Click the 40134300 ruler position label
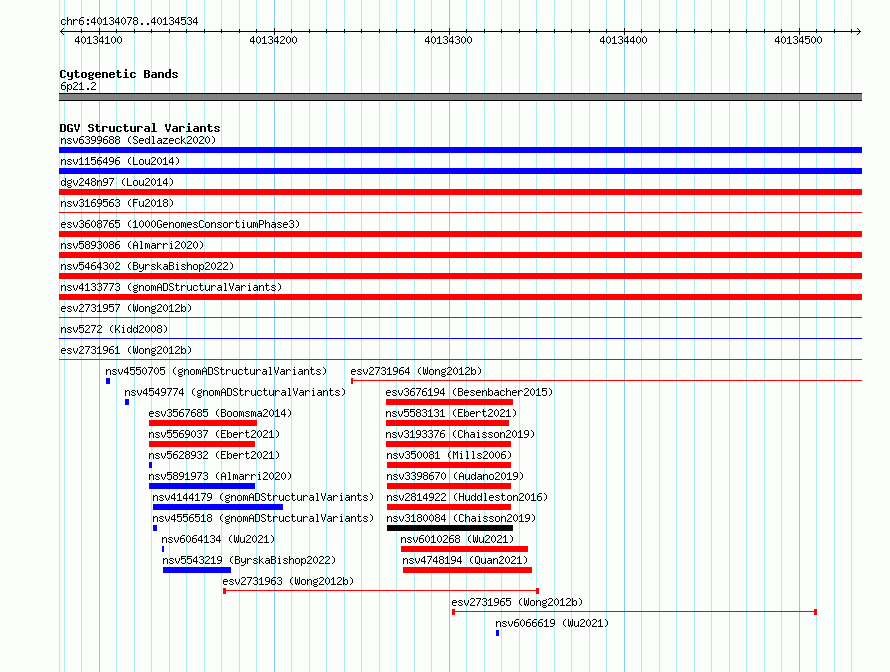Image resolution: width=890 pixels, height=672 pixels. click(x=448, y=40)
